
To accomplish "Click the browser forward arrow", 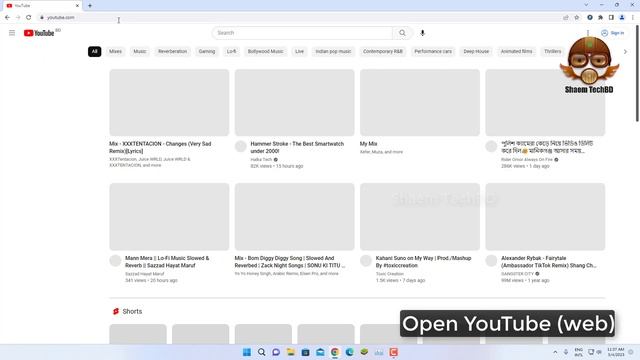I will (18, 18).
